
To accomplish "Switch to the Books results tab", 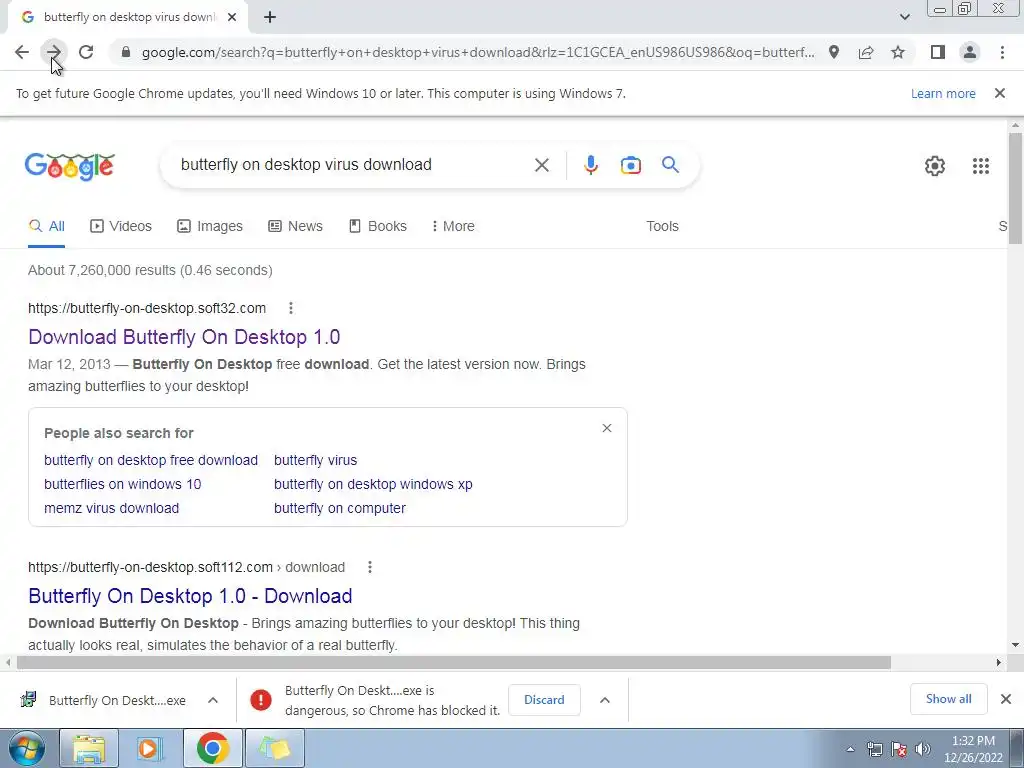I will point(377,226).
